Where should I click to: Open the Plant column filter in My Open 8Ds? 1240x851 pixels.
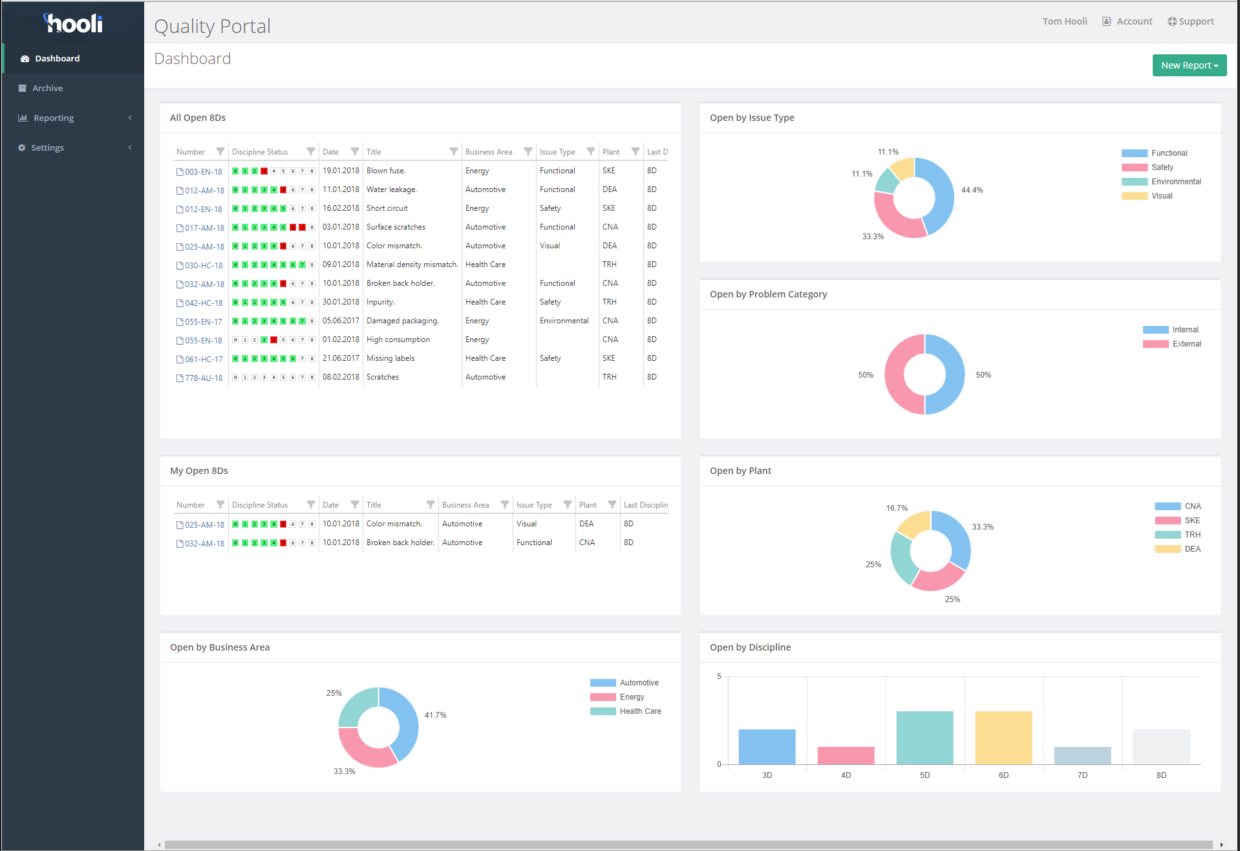(611, 504)
